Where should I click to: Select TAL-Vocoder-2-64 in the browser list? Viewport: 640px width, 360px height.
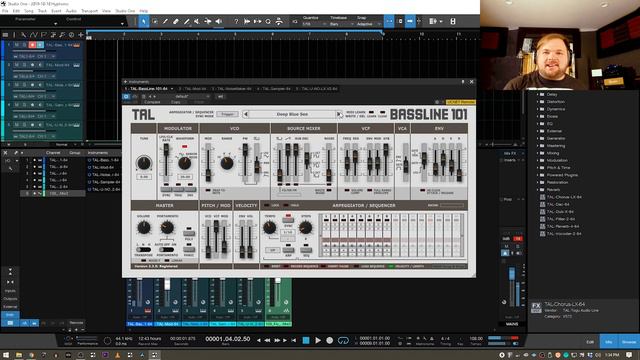(x=564, y=234)
